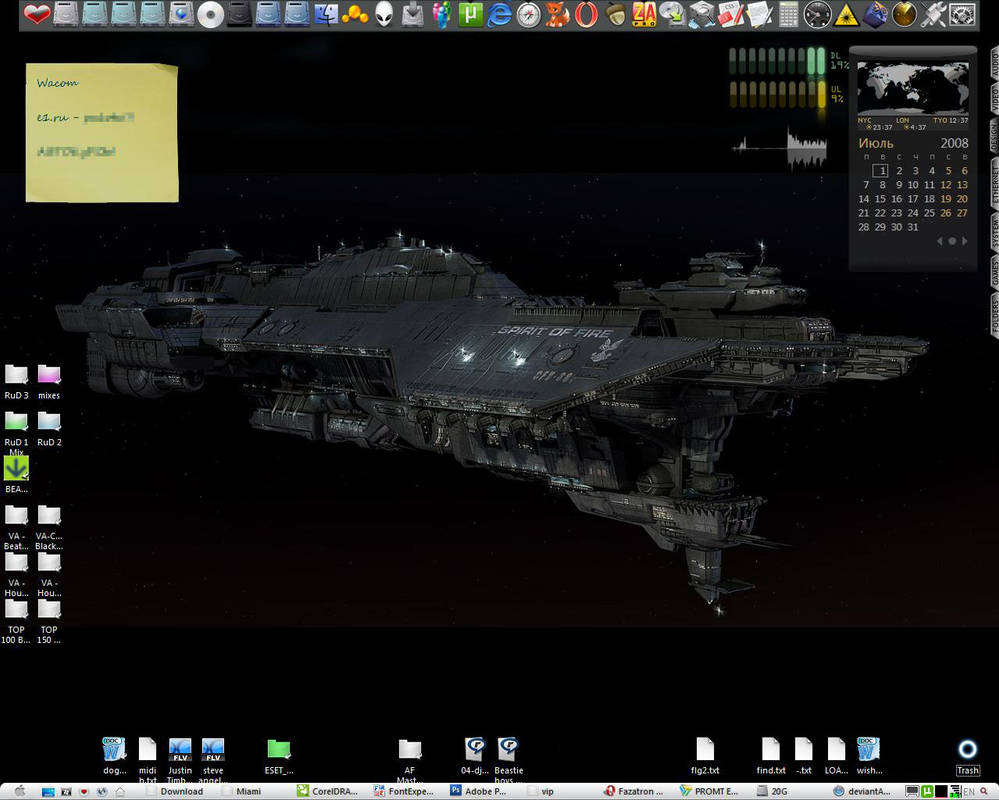Viewport: 999px width, 800px height.
Task: Switch to CorelDRAW in the taskbar
Action: 327,791
